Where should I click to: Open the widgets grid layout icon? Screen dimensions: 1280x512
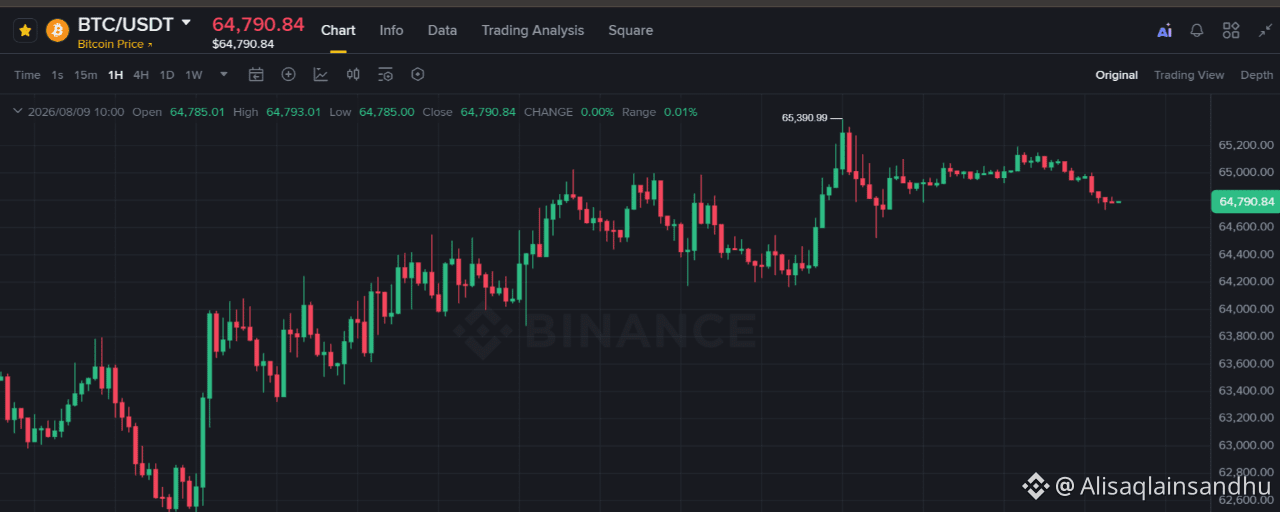[x=1231, y=31]
